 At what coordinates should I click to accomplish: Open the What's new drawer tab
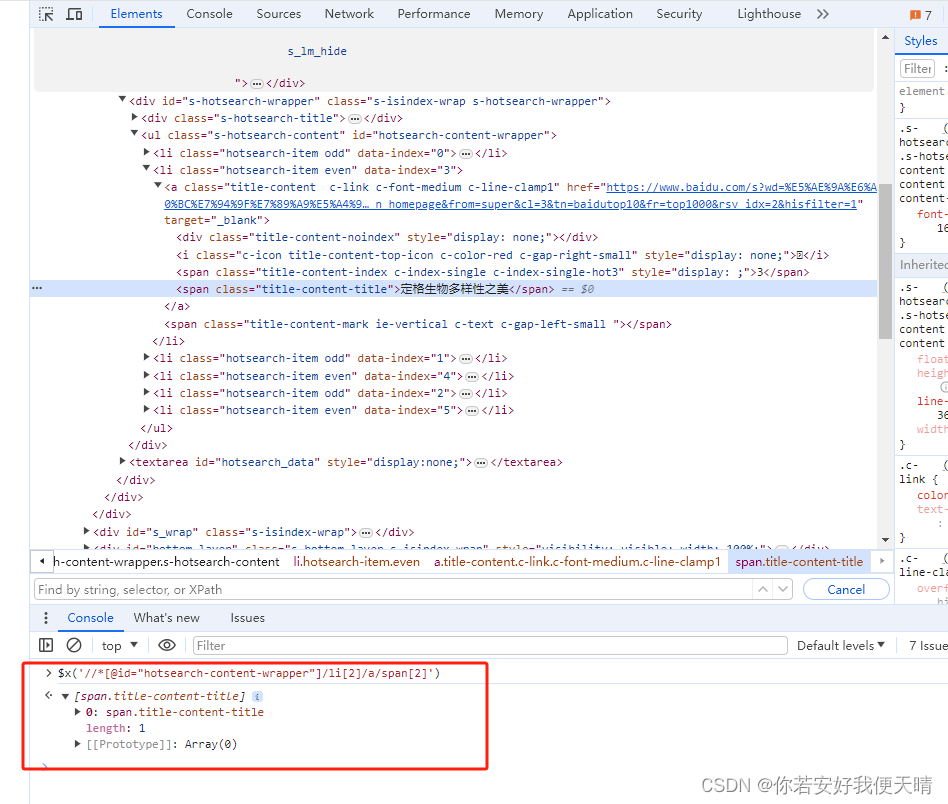[166, 618]
